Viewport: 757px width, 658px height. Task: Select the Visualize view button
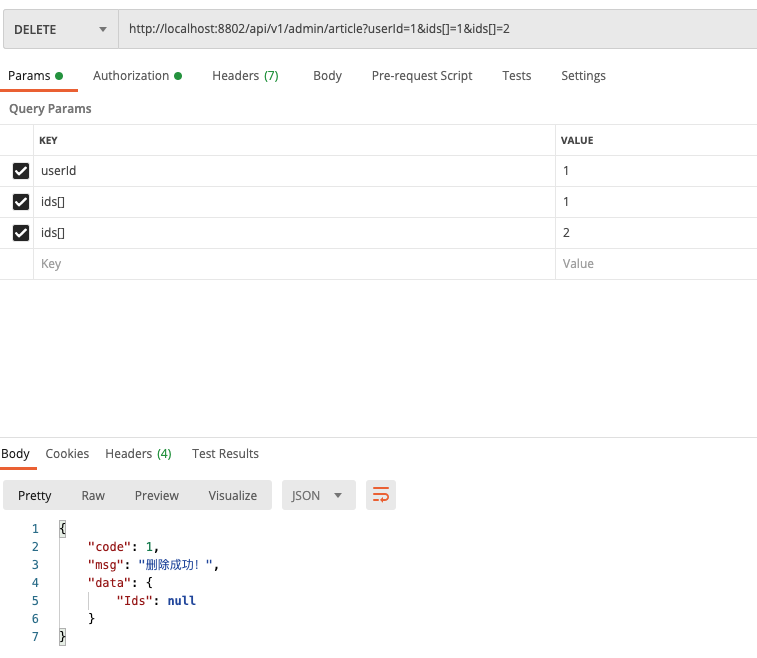(x=233, y=495)
